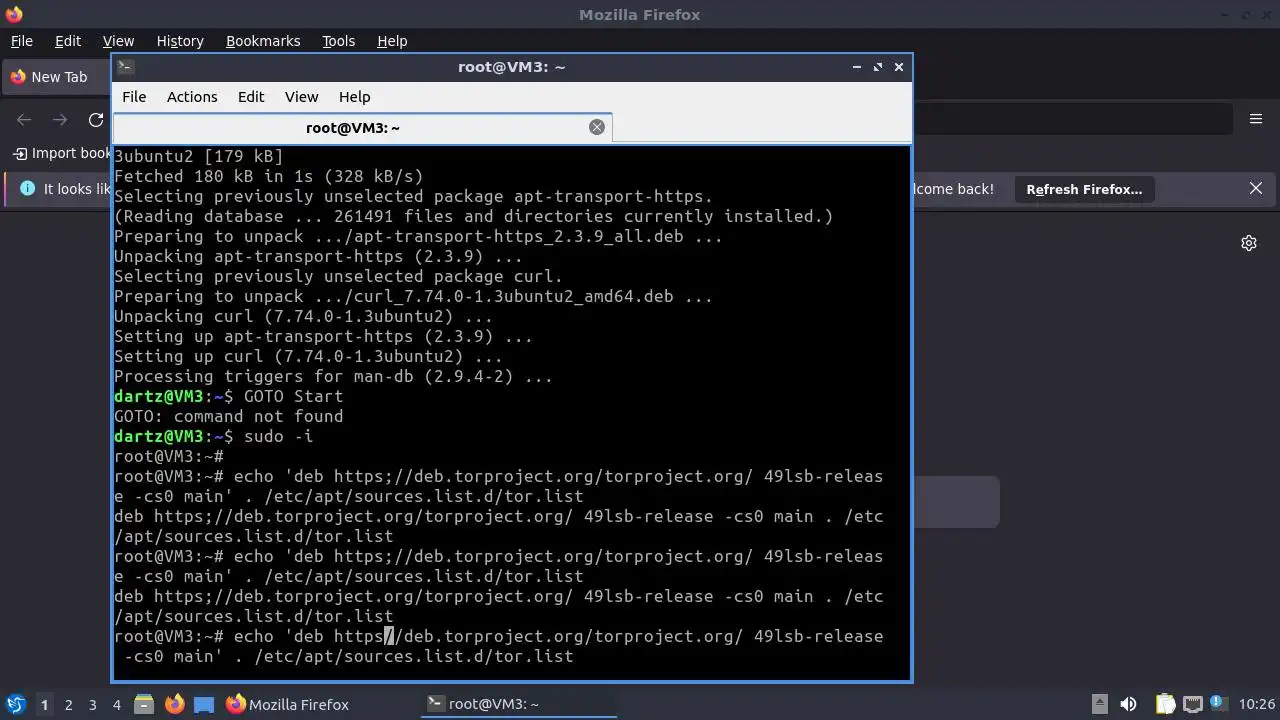The width and height of the screenshot is (1280, 720).
Task: Open the Firefox Edit menu
Action: (x=68, y=41)
